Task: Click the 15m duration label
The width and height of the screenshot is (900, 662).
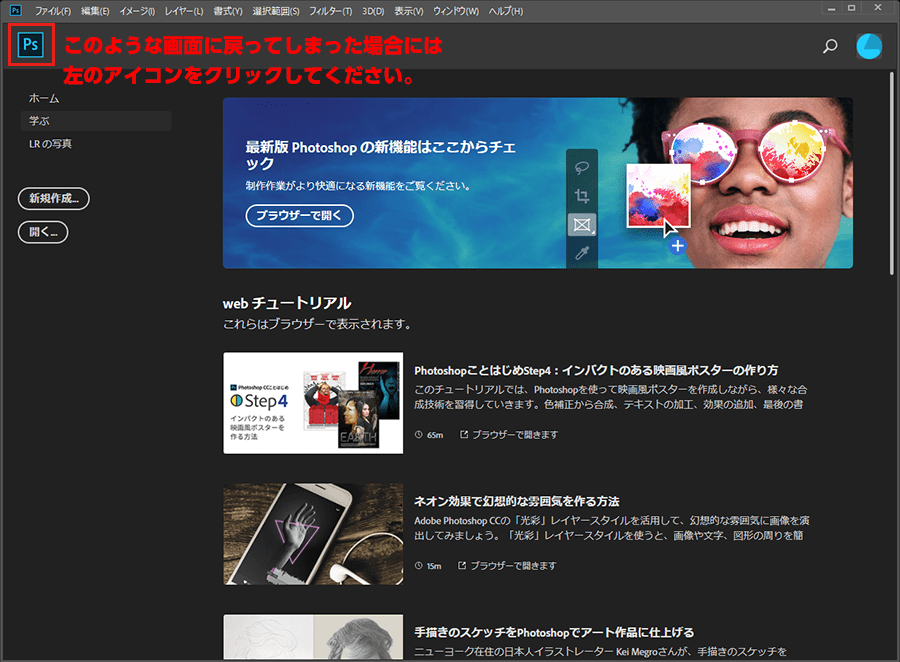Action: coord(428,566)
